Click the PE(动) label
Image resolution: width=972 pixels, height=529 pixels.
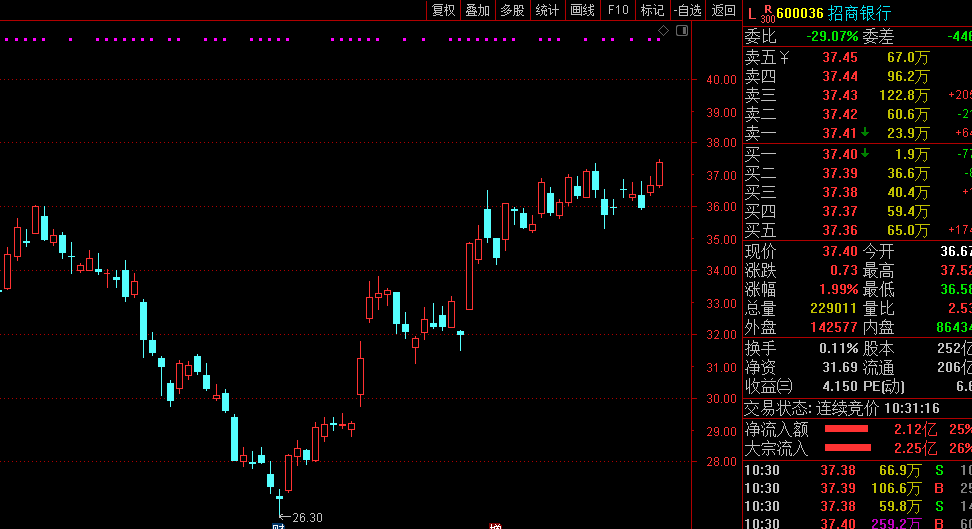883,386
